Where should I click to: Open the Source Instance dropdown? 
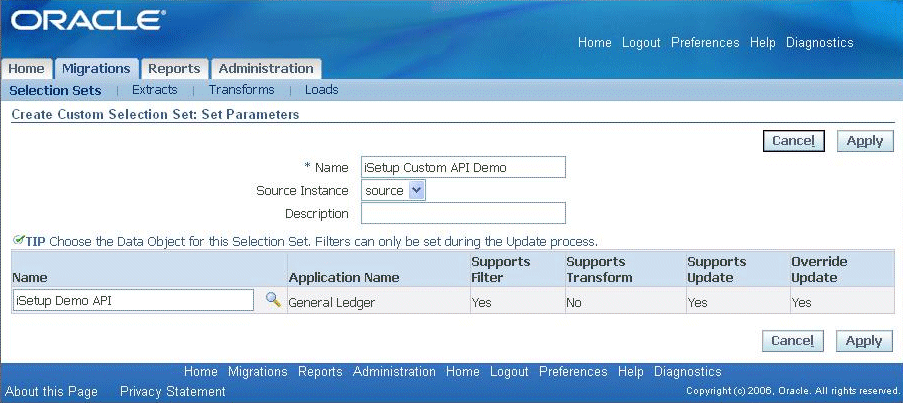pyautogui.click(x=393, y=191)
